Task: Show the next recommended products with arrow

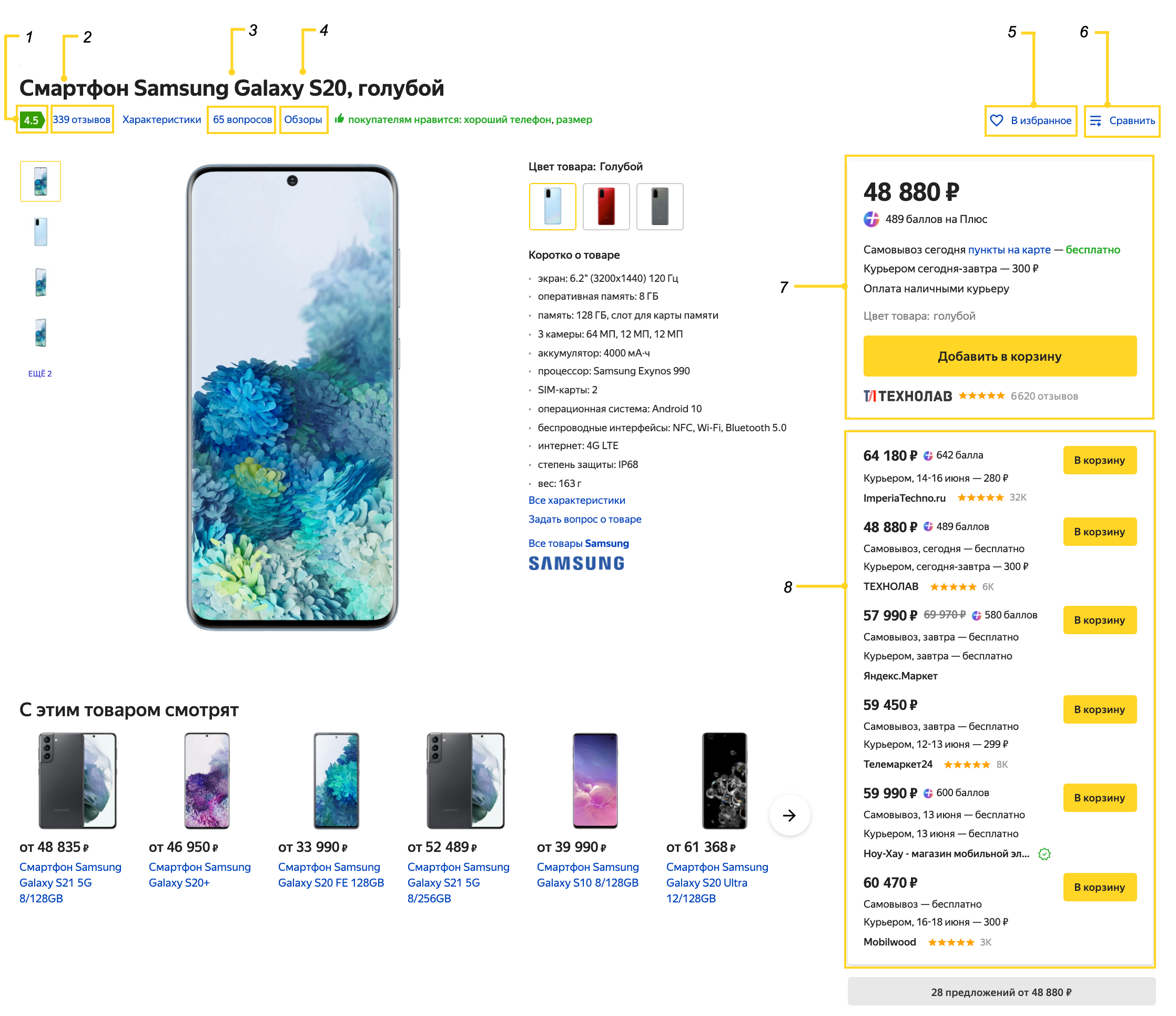Action: (x=789, y=815)
